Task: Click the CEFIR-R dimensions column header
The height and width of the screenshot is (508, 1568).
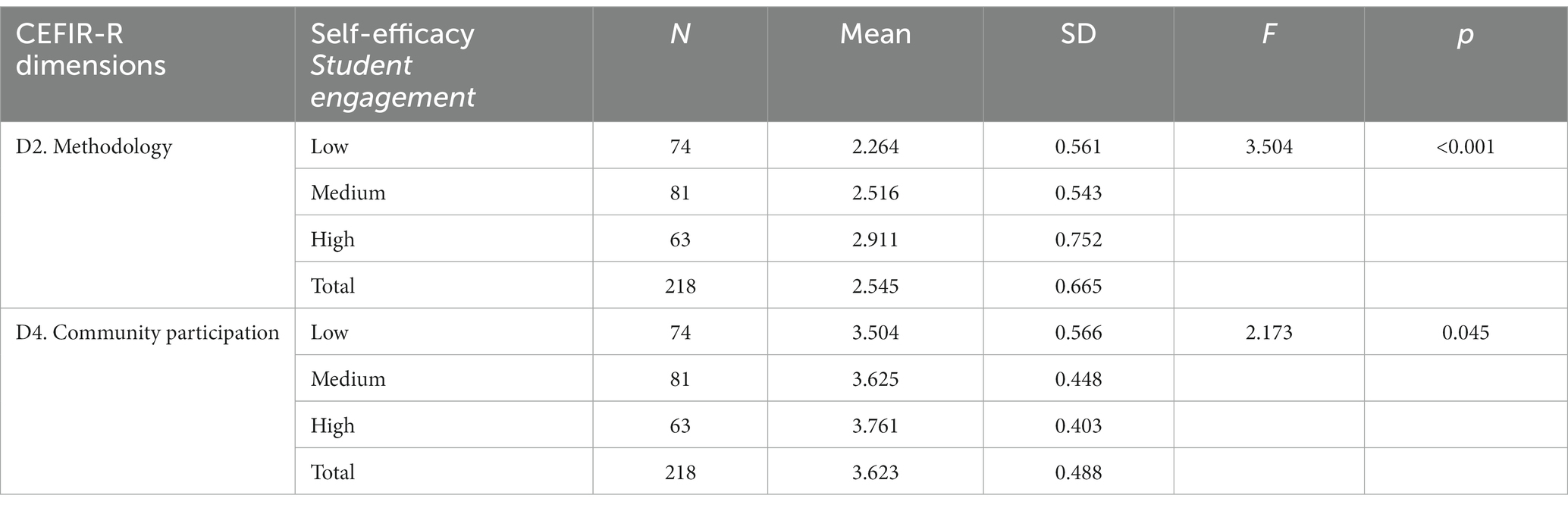Action: (x=91, y=49)
